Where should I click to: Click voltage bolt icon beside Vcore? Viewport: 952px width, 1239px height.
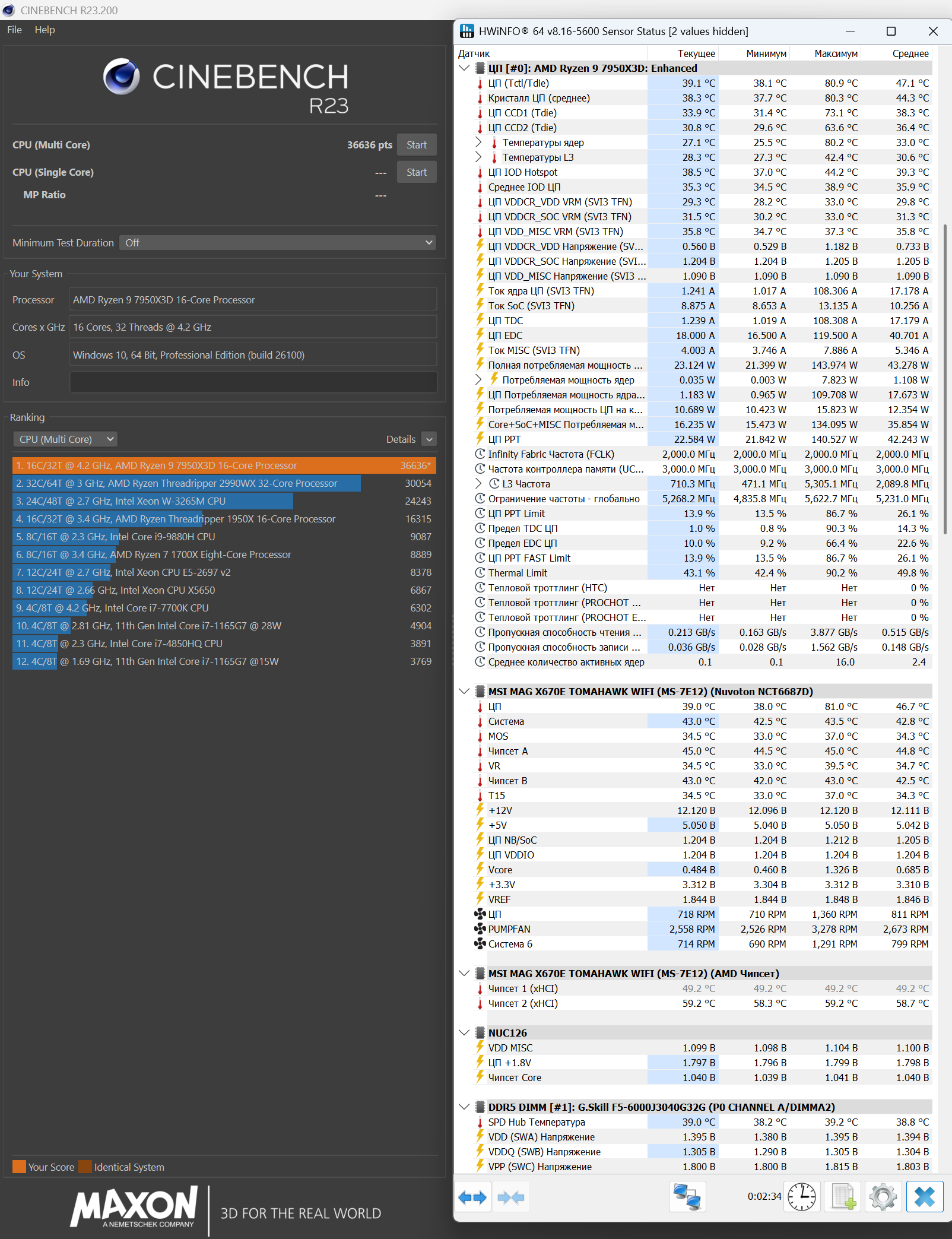(x=480, y=869)
